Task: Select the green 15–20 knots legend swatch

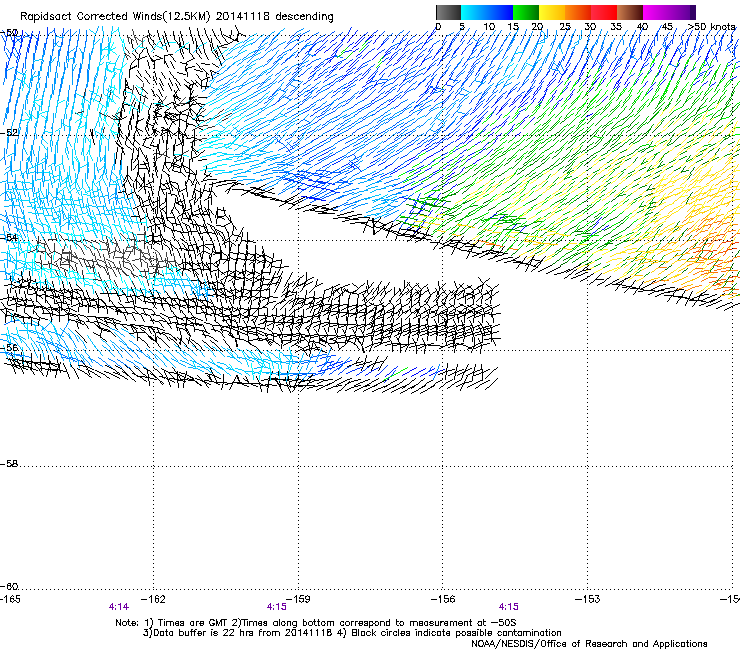Action: click(526, 12)
